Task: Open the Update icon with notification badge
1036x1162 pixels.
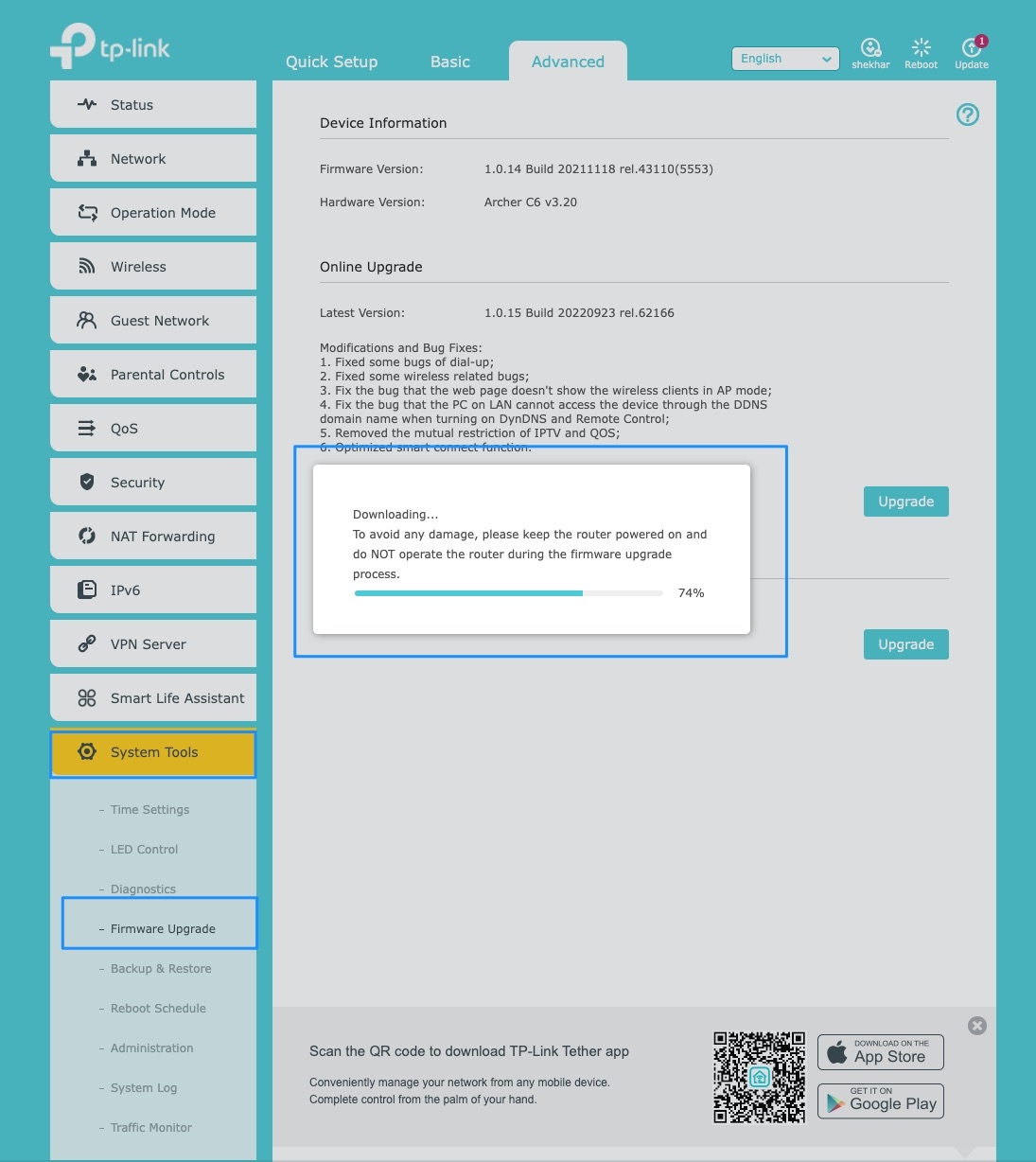Action: click(969, 47)
